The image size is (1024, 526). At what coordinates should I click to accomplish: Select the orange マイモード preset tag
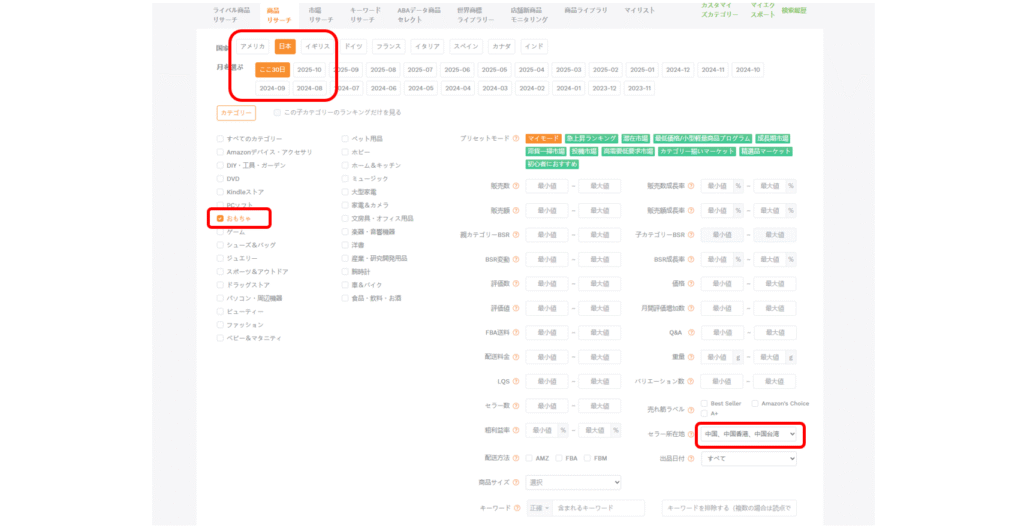coord(543,138)
